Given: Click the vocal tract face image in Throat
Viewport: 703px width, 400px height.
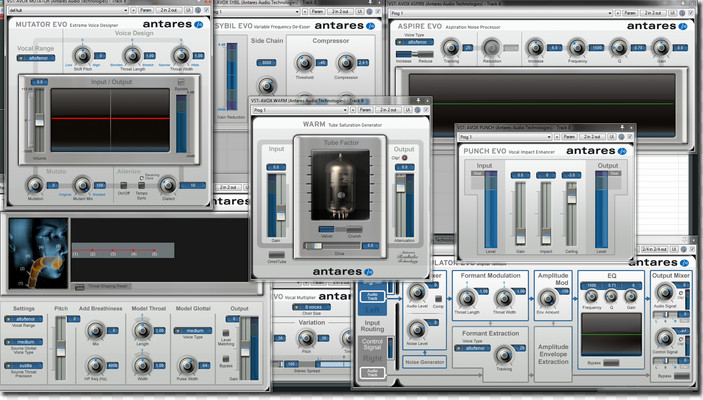Looking at the screenshot, I should [39, 253].
